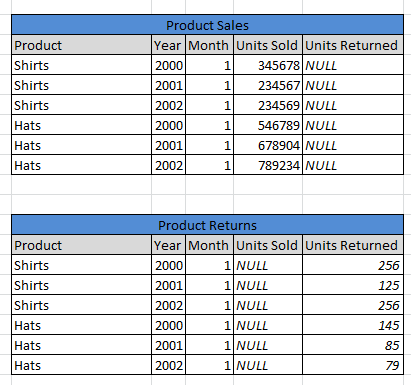Select the cell containing 546789
Screen dimensions: 411x385
(x=268, y=125)
